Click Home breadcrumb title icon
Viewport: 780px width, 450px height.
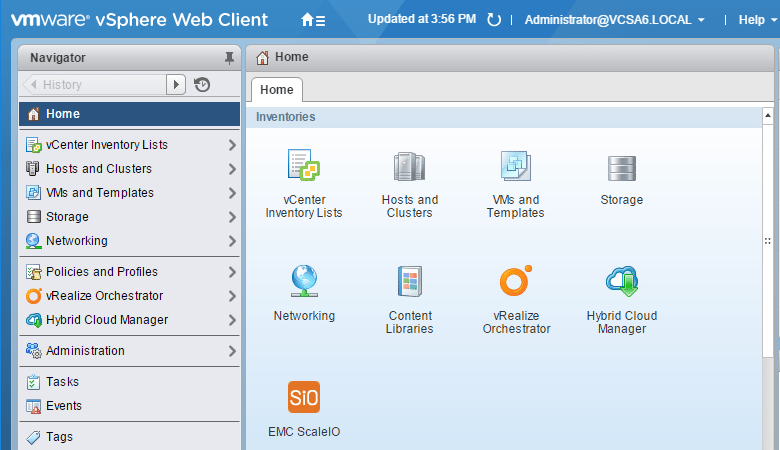pos(262,58)
